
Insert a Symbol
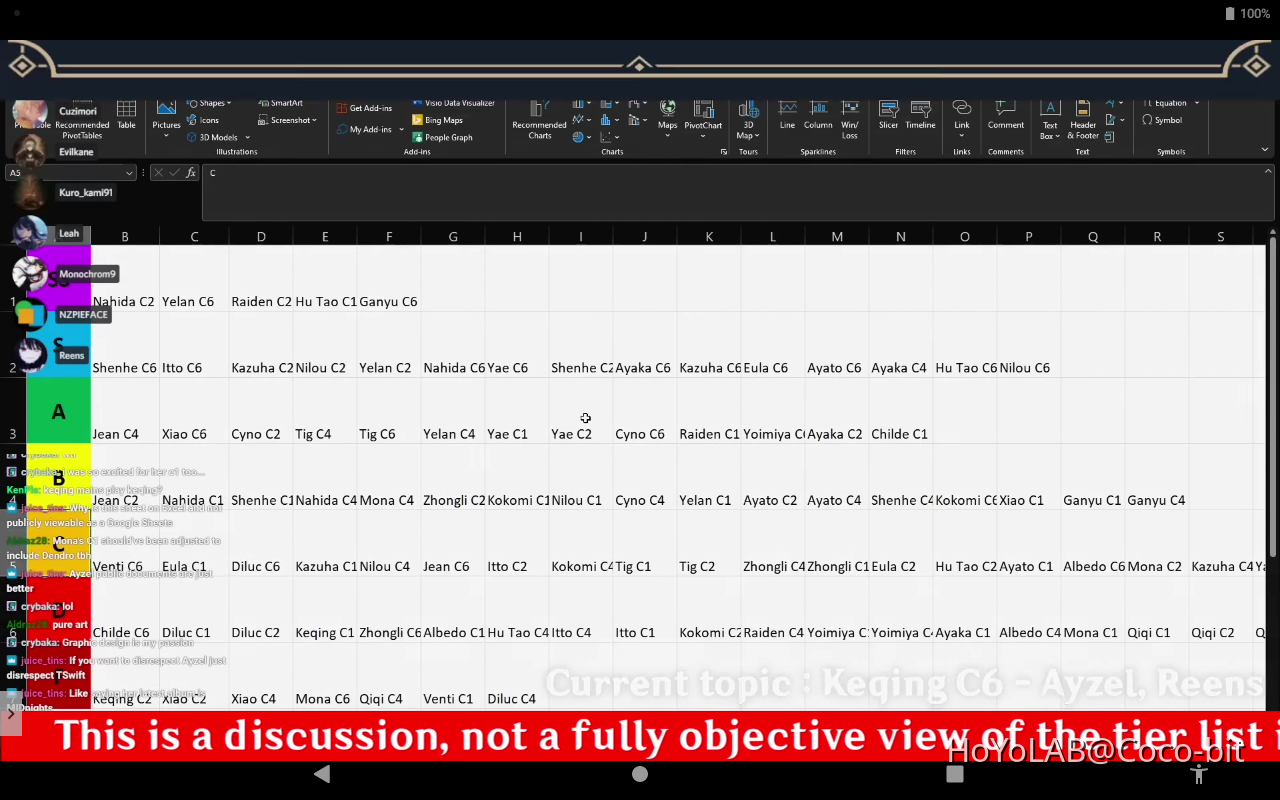point(1161,120)
